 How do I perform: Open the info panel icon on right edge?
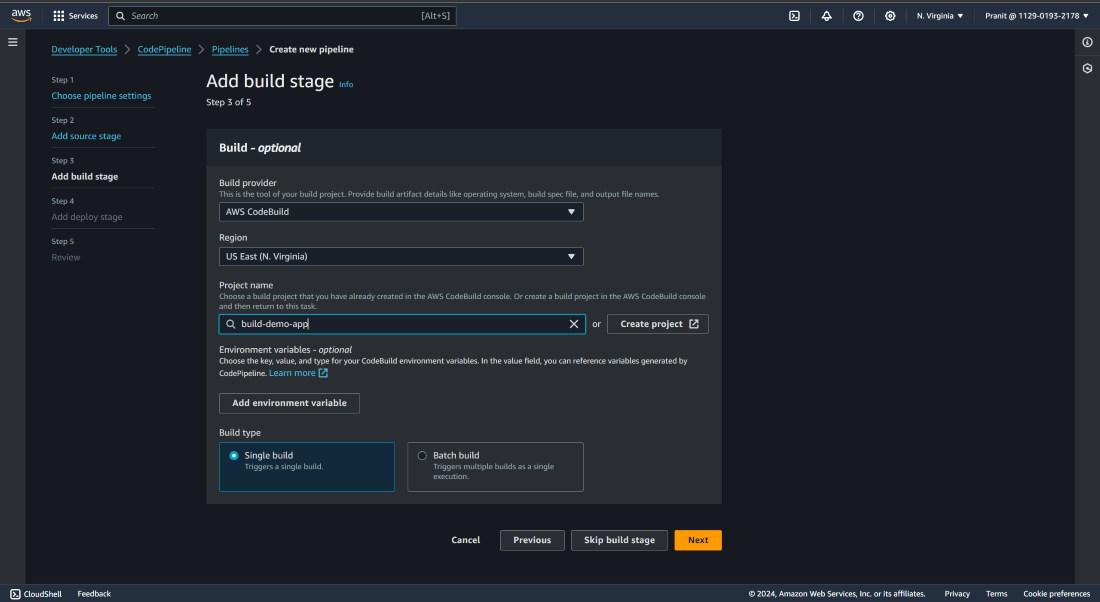coord(1087,42)
